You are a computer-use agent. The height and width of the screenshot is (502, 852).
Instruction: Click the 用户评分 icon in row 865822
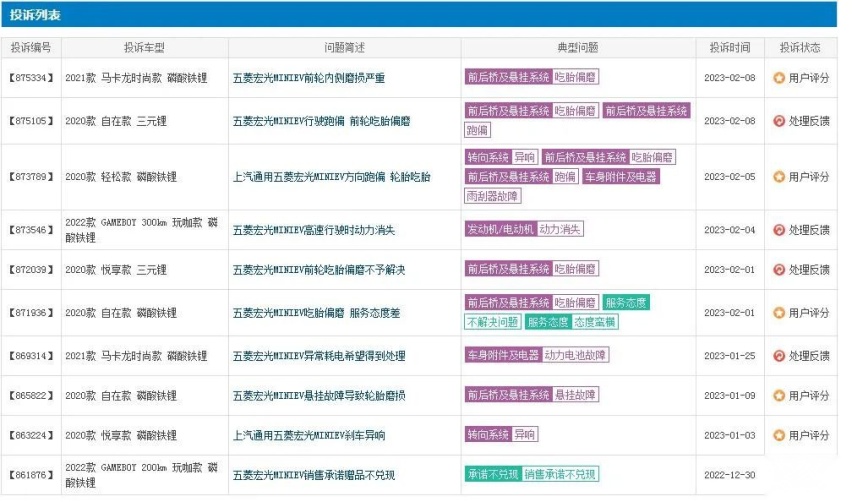click(x=779, y=396)
